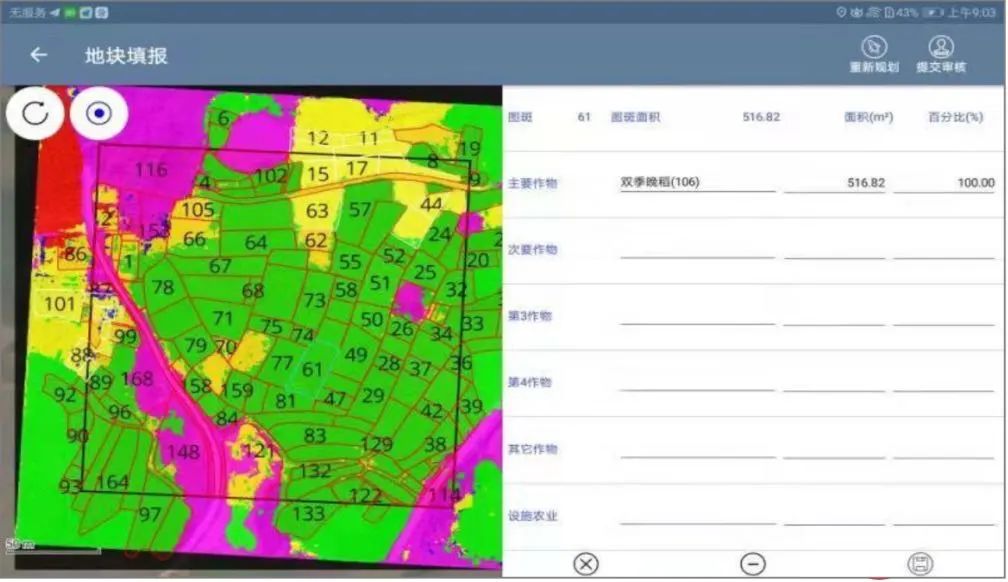This screenshot has width=1008, height=582.
Task: Tap parcel 101 in yellow area
Action: (x=60, y=304)
